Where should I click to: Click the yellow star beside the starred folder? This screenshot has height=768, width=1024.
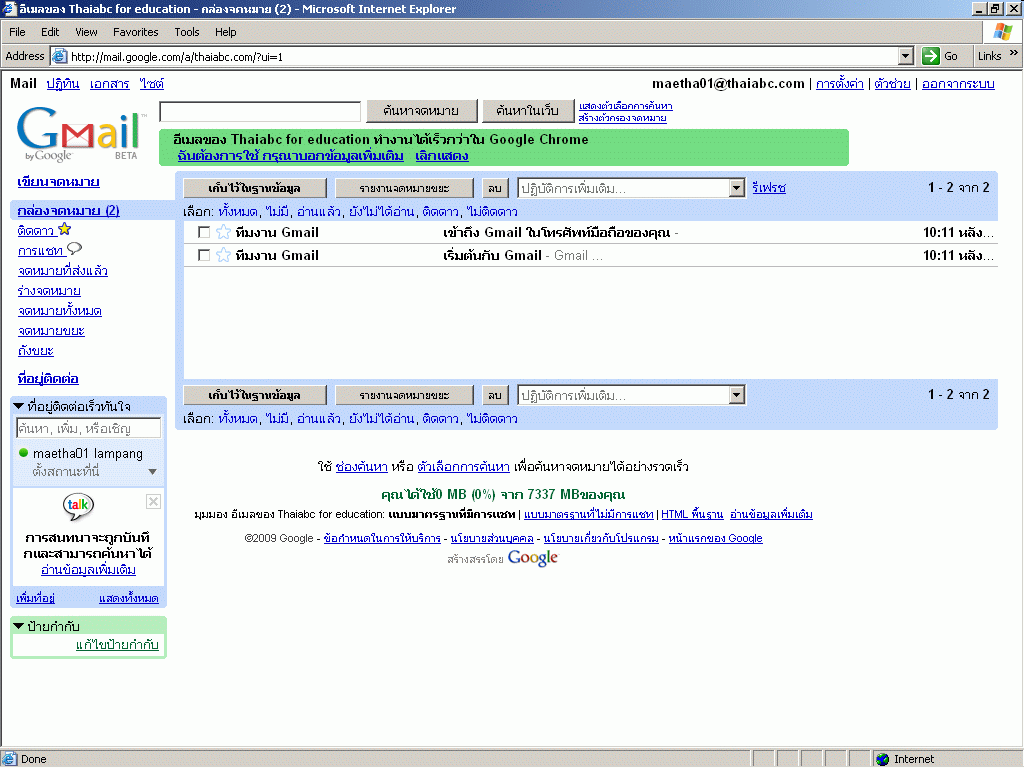tap(65, 230)
